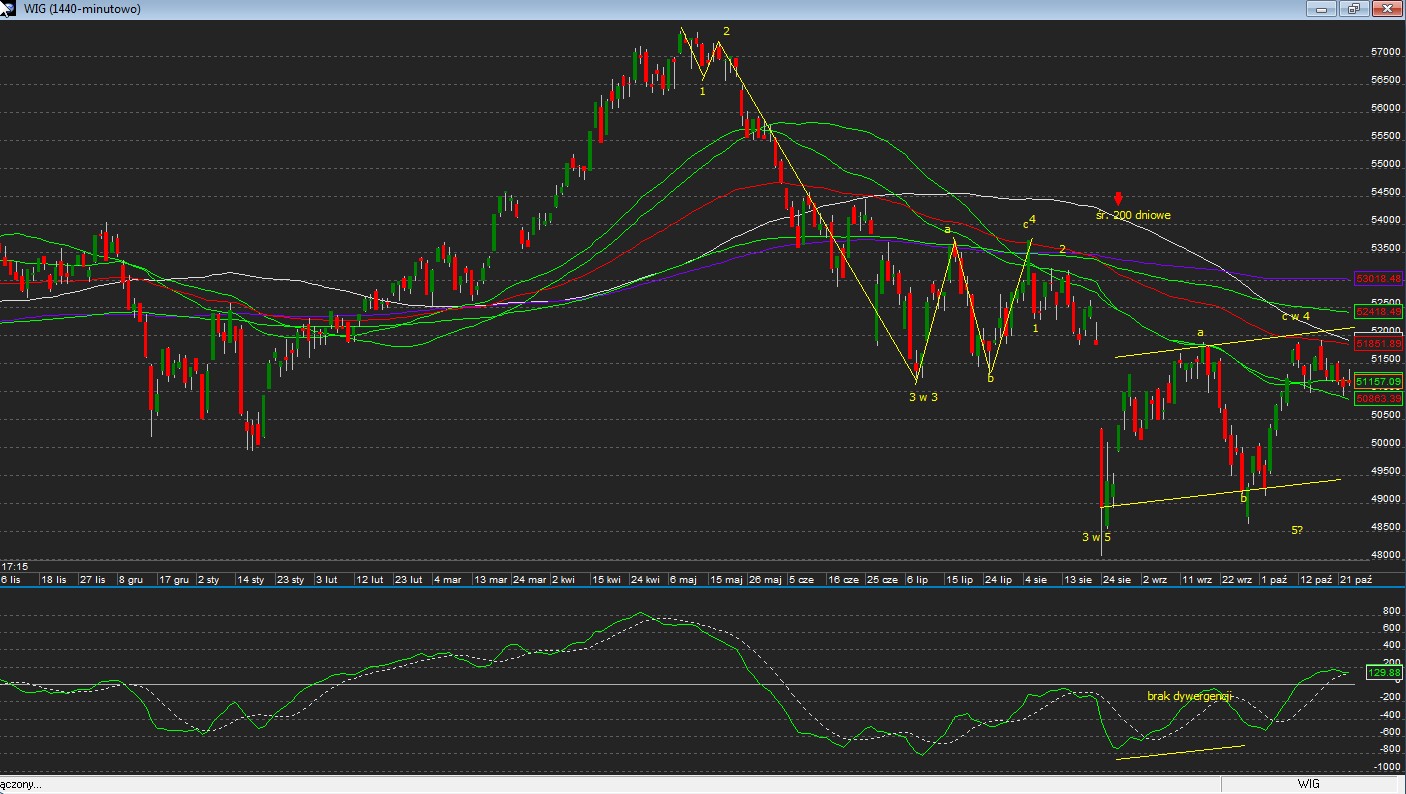Select the purple 53018.48 price label
Viewport: 1406px width, 794px height.
1379,278
